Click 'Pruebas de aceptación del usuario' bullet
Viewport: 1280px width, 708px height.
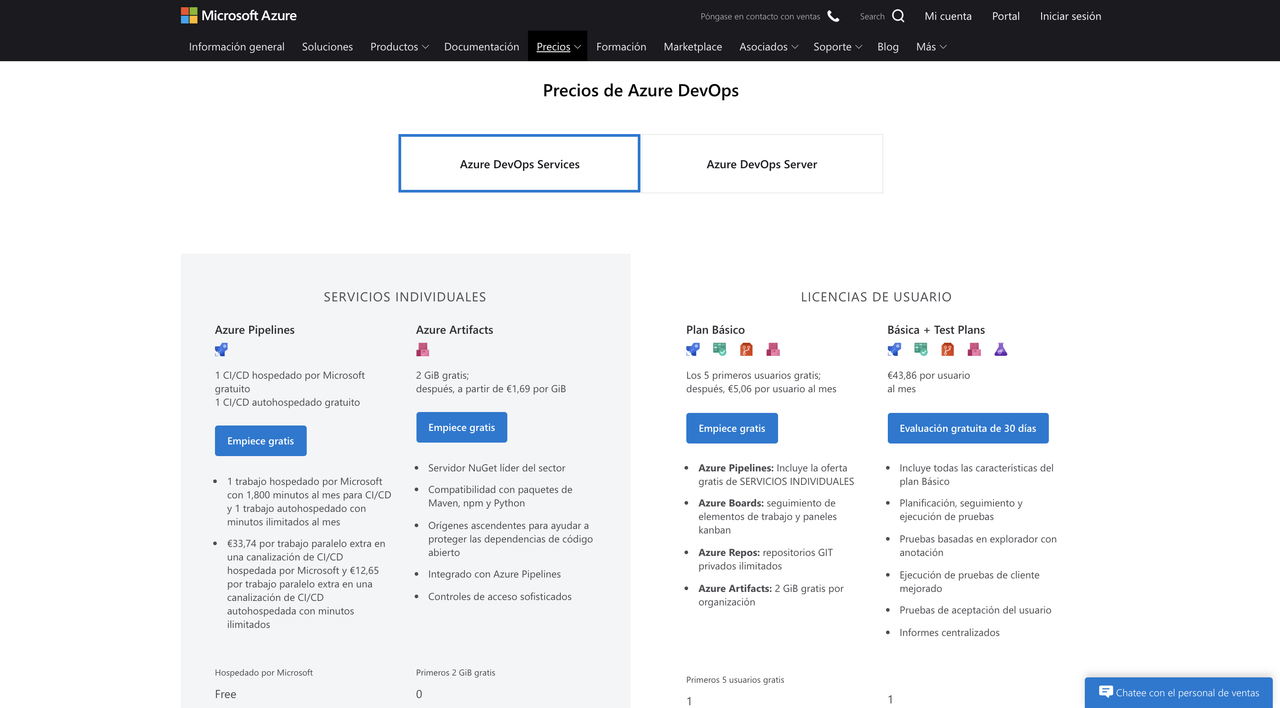click(x=975, y=610)
